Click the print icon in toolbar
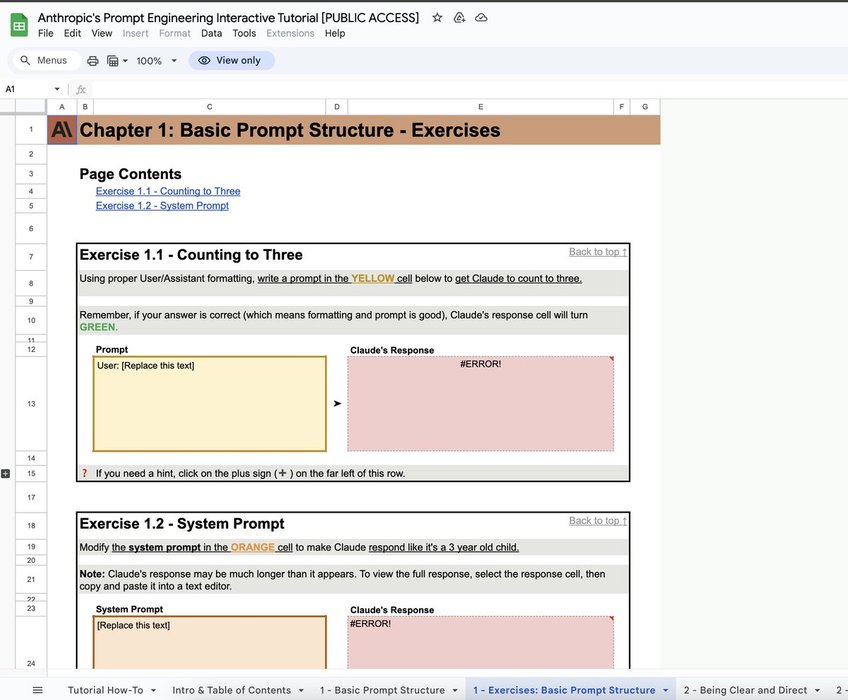Viewport: 848px width, 700px height. (x=93, y=61)
